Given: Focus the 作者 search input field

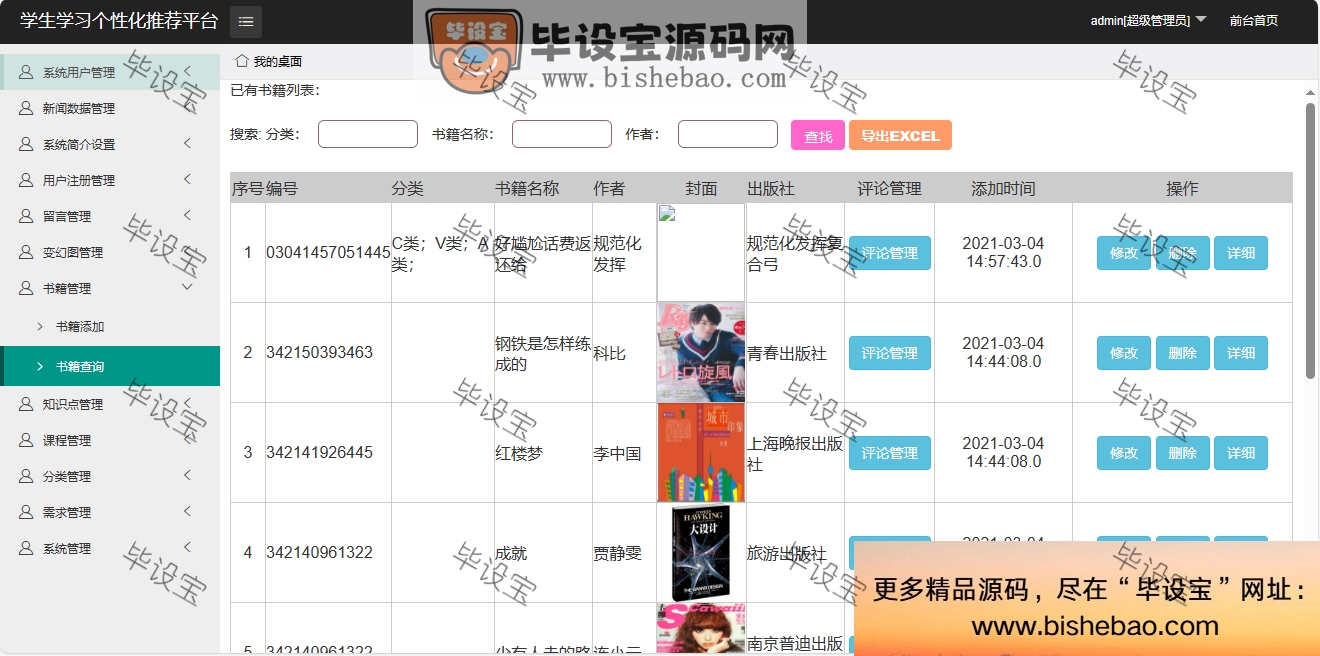Looking at the screenshot, I should 728,134.
